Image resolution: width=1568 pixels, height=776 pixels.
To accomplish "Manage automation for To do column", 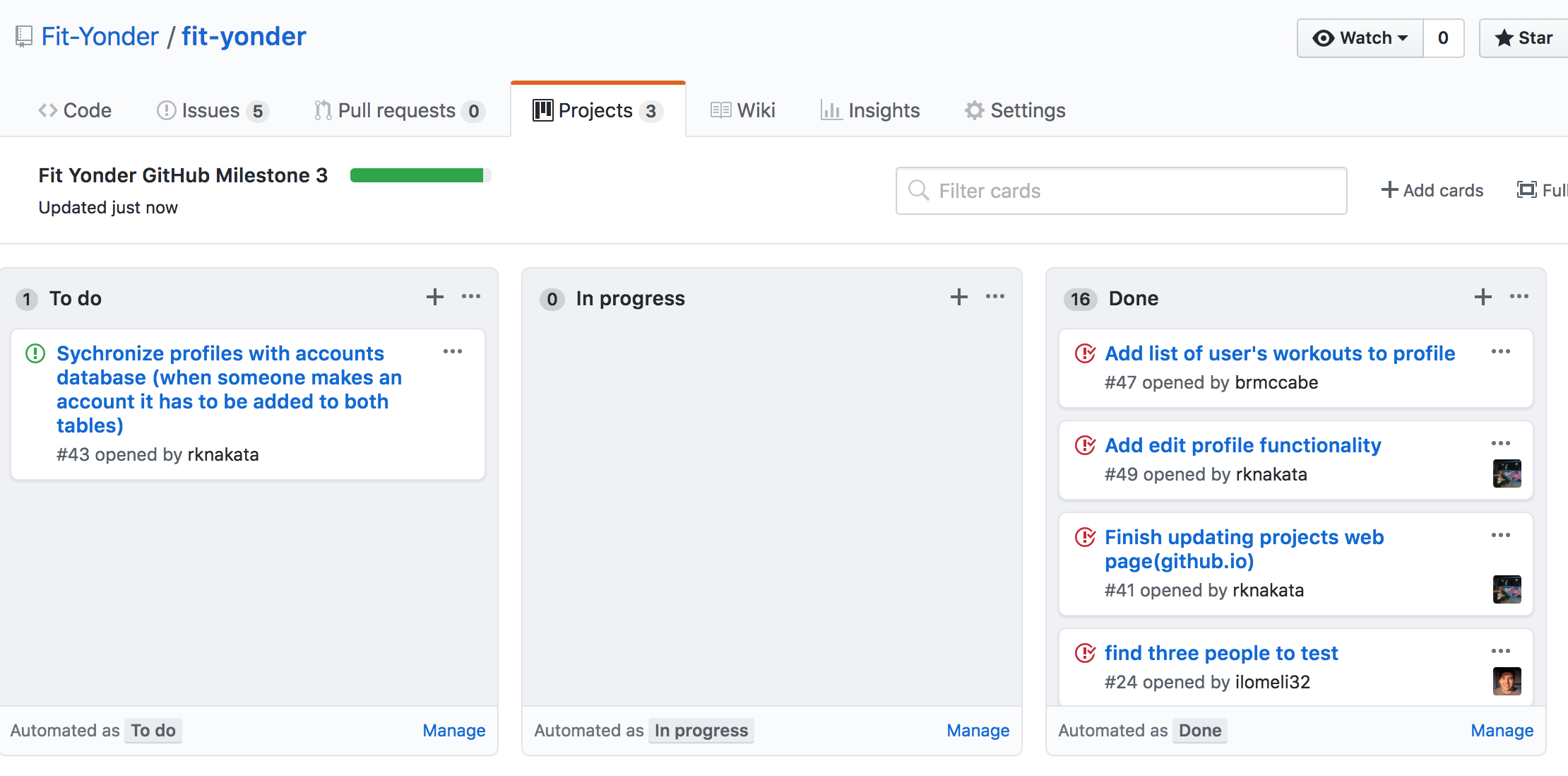I will point(454,730).
